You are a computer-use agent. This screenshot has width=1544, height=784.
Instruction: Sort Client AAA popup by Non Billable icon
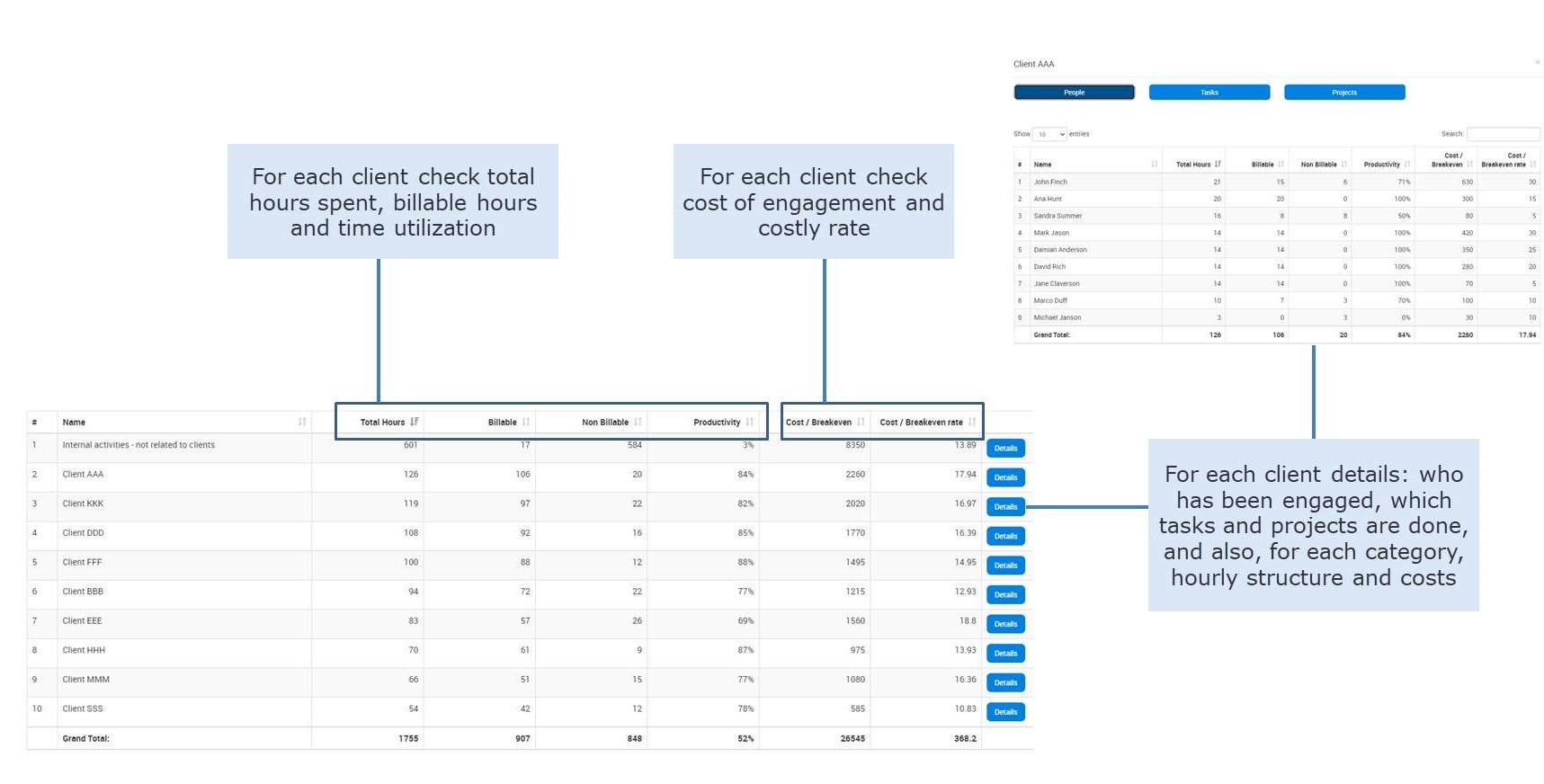pyautogui.click(x=1344, y=165)
